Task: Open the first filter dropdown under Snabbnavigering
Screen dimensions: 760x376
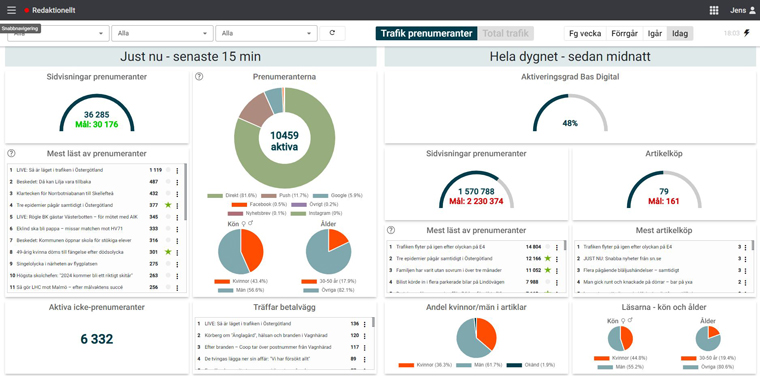Action: [58, 33]
